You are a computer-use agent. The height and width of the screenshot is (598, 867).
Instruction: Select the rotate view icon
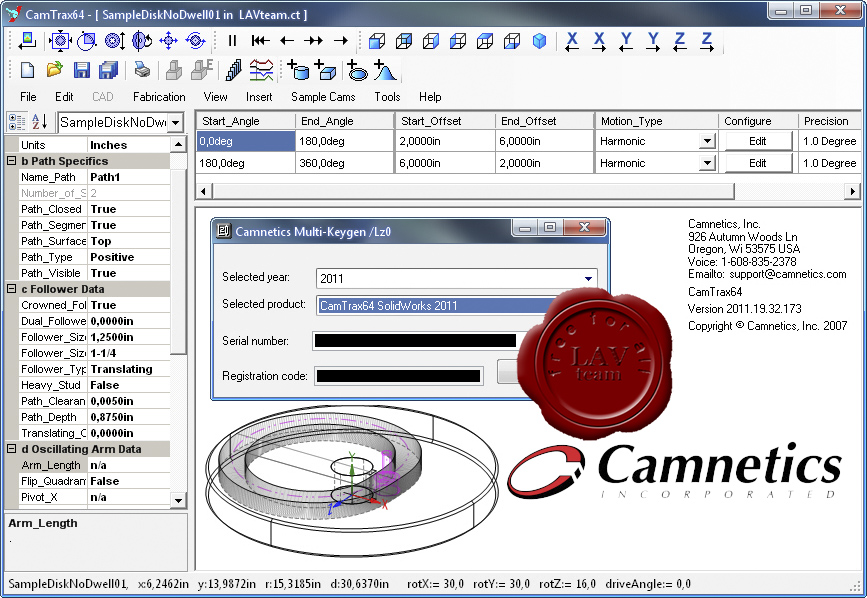click(x=142, y=40)
